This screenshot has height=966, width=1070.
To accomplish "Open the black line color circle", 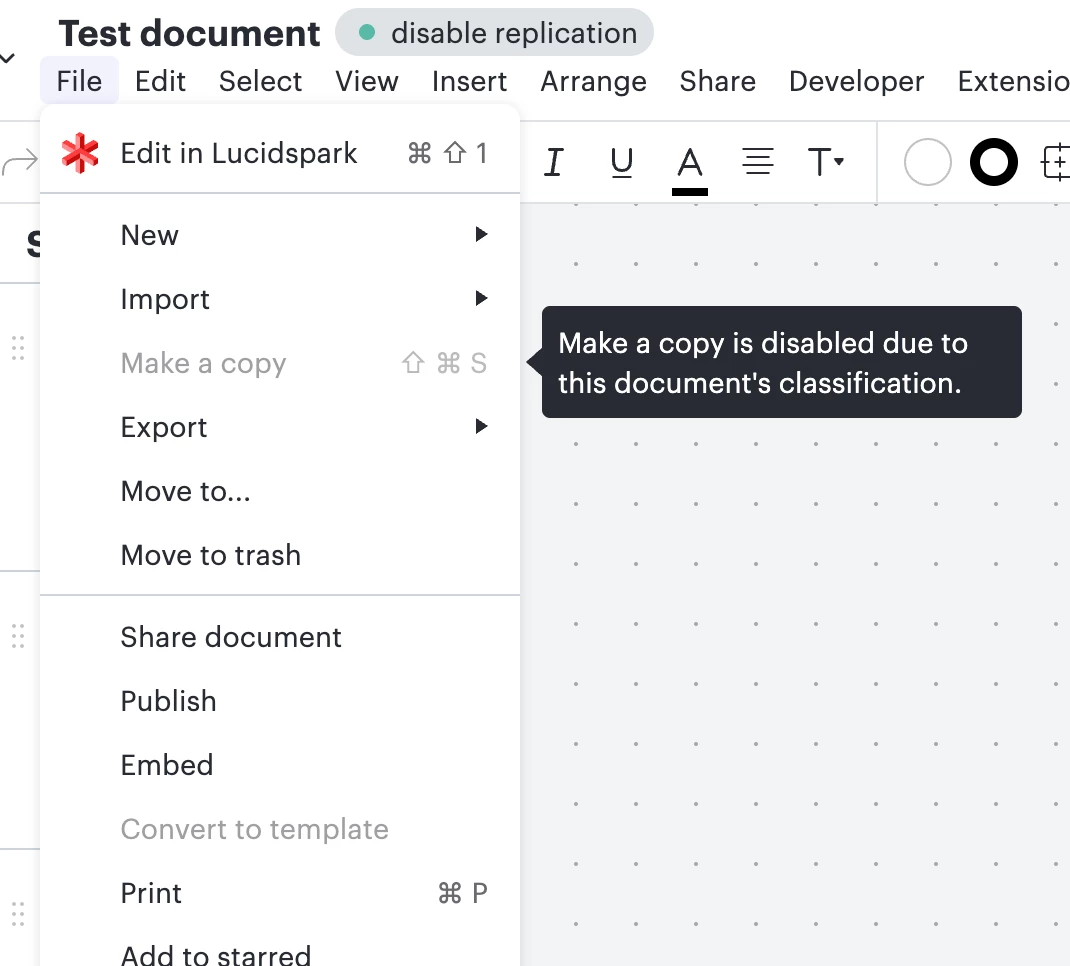I will pos(994,162).
